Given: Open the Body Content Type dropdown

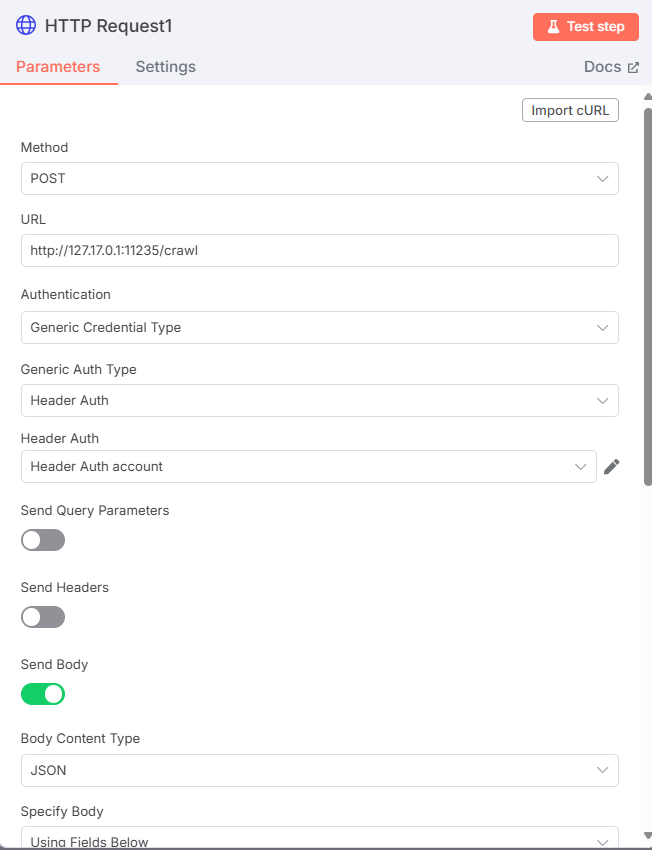Looking at the screenshot, I should click(319, 770).
